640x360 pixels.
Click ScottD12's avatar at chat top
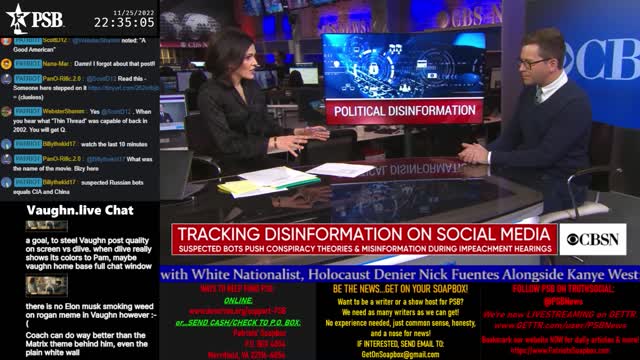tap(6, 41)
